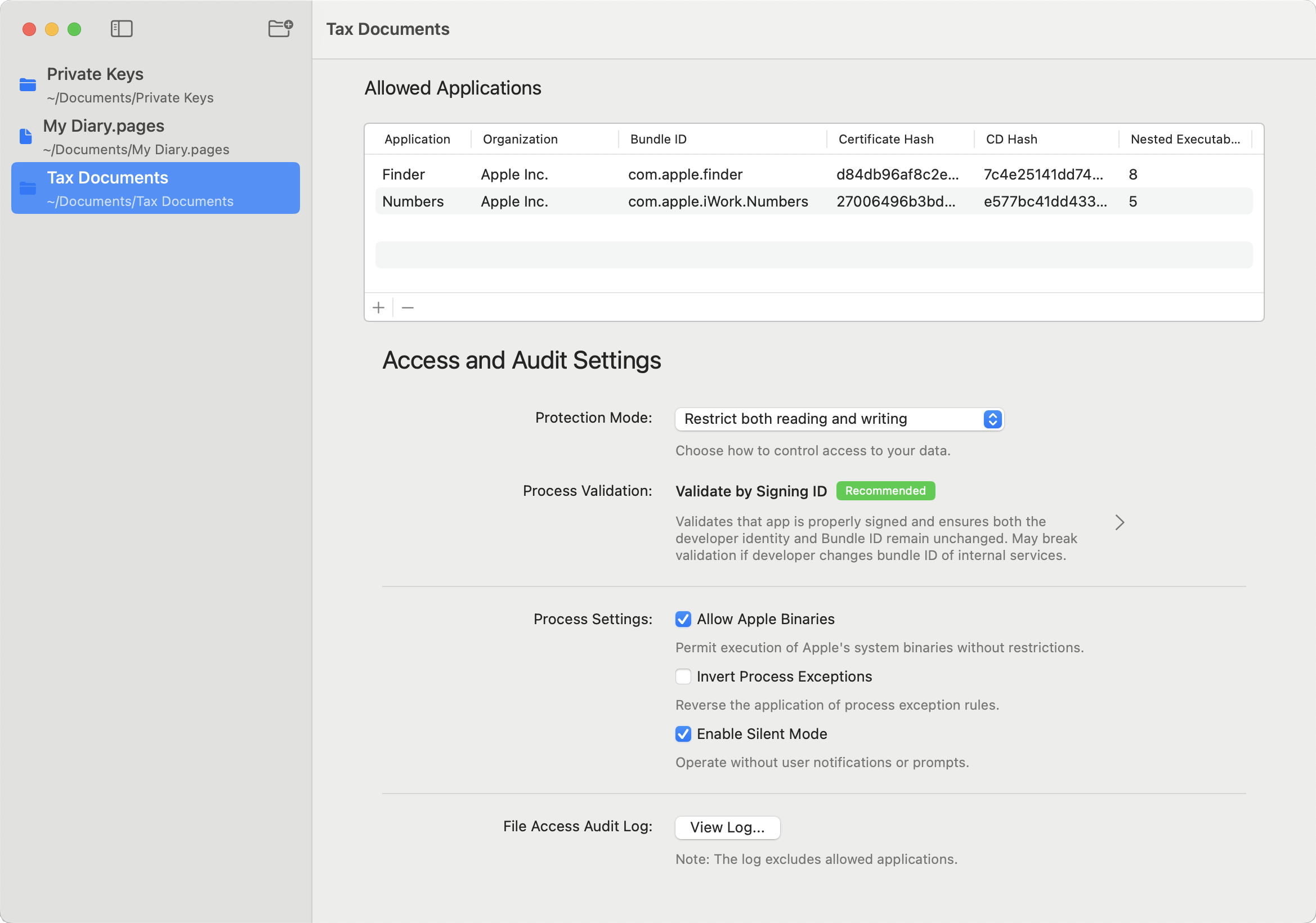This screenshot has width=1316, height=923.
Task: Click the green Recommended badge
Action: coord(885,491)
